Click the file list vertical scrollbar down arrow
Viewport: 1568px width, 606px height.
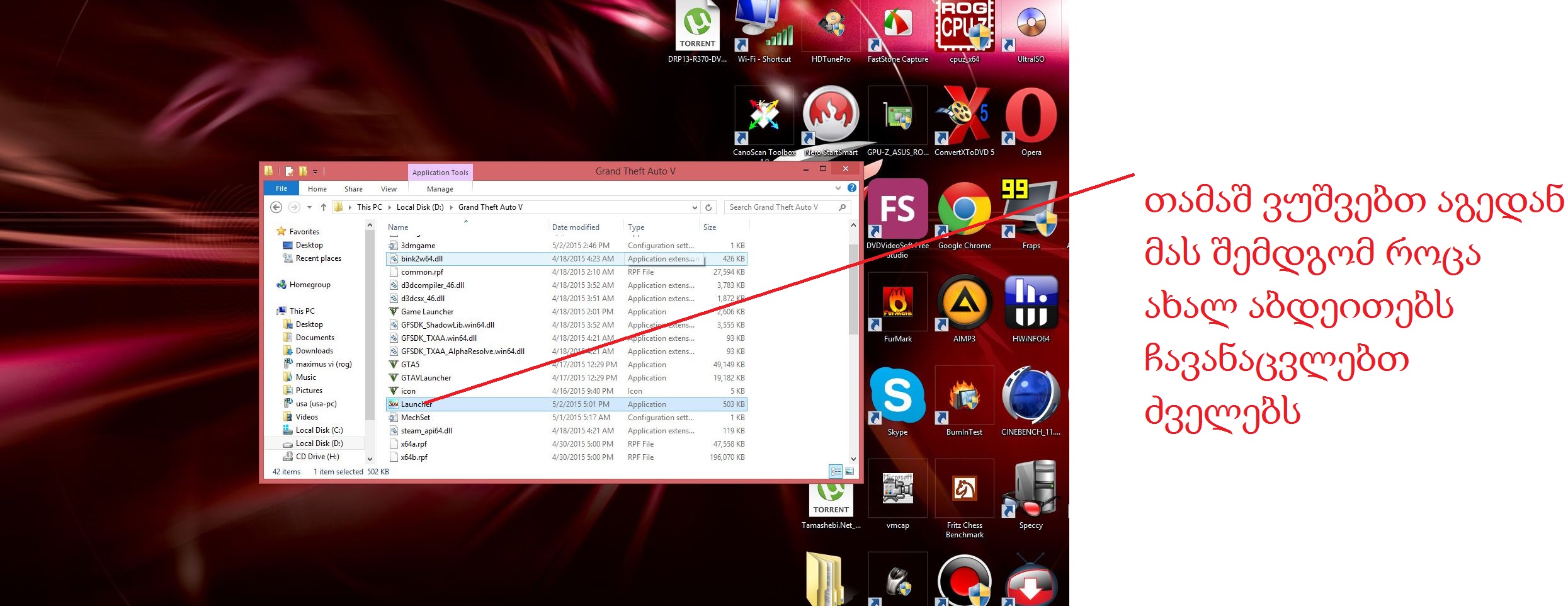point(853,459)
